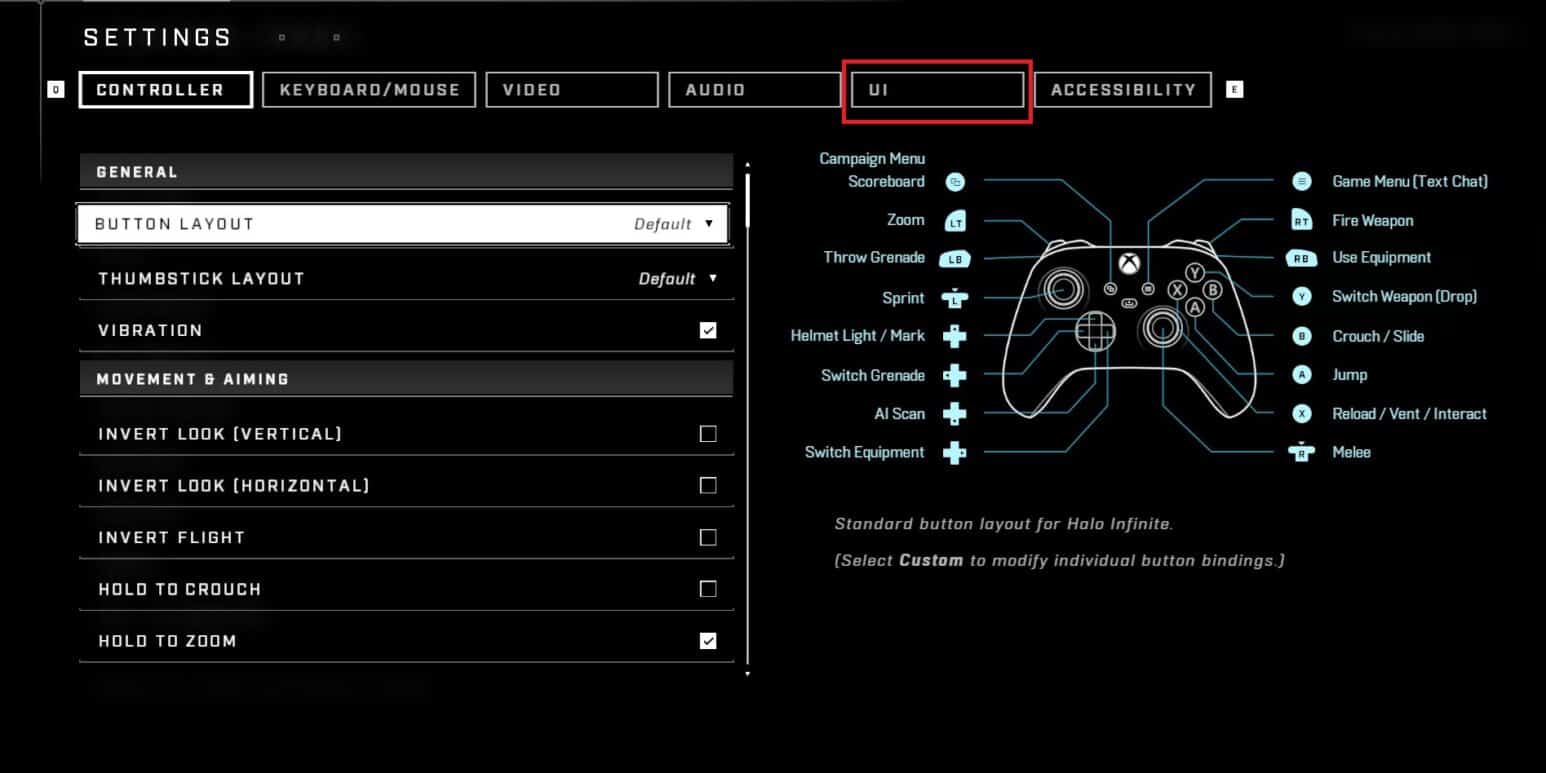Click the right stick Melee icon
Screen dimensions: 1546x773
click(1301, 452)
